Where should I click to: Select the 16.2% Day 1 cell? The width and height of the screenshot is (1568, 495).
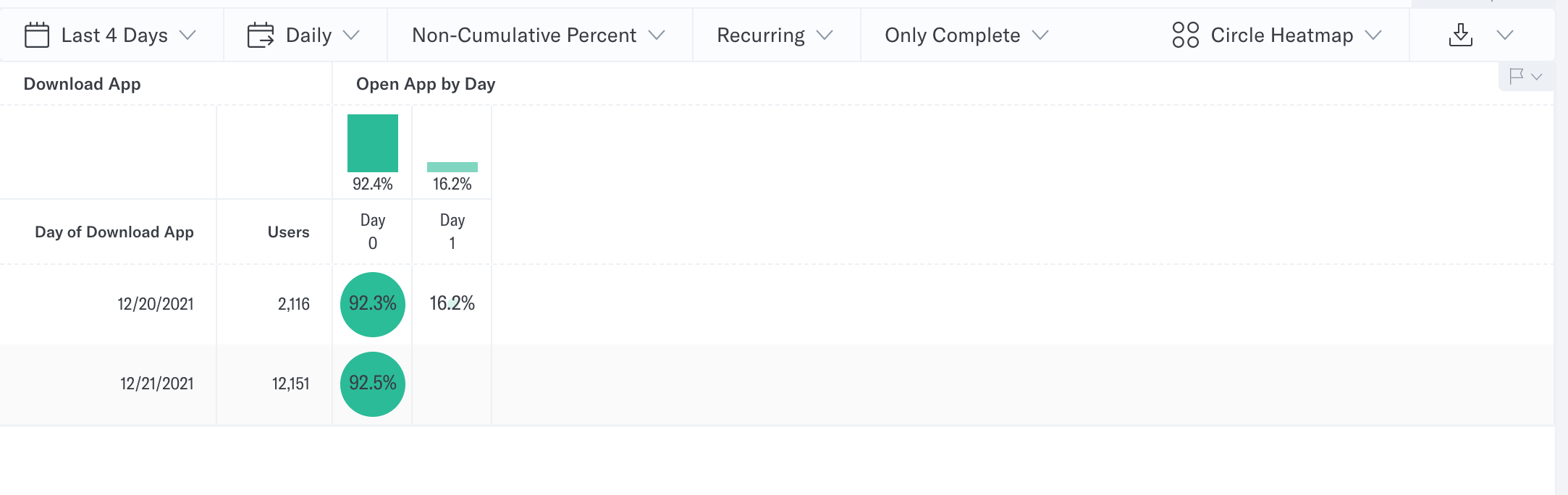tap(452, 303)
